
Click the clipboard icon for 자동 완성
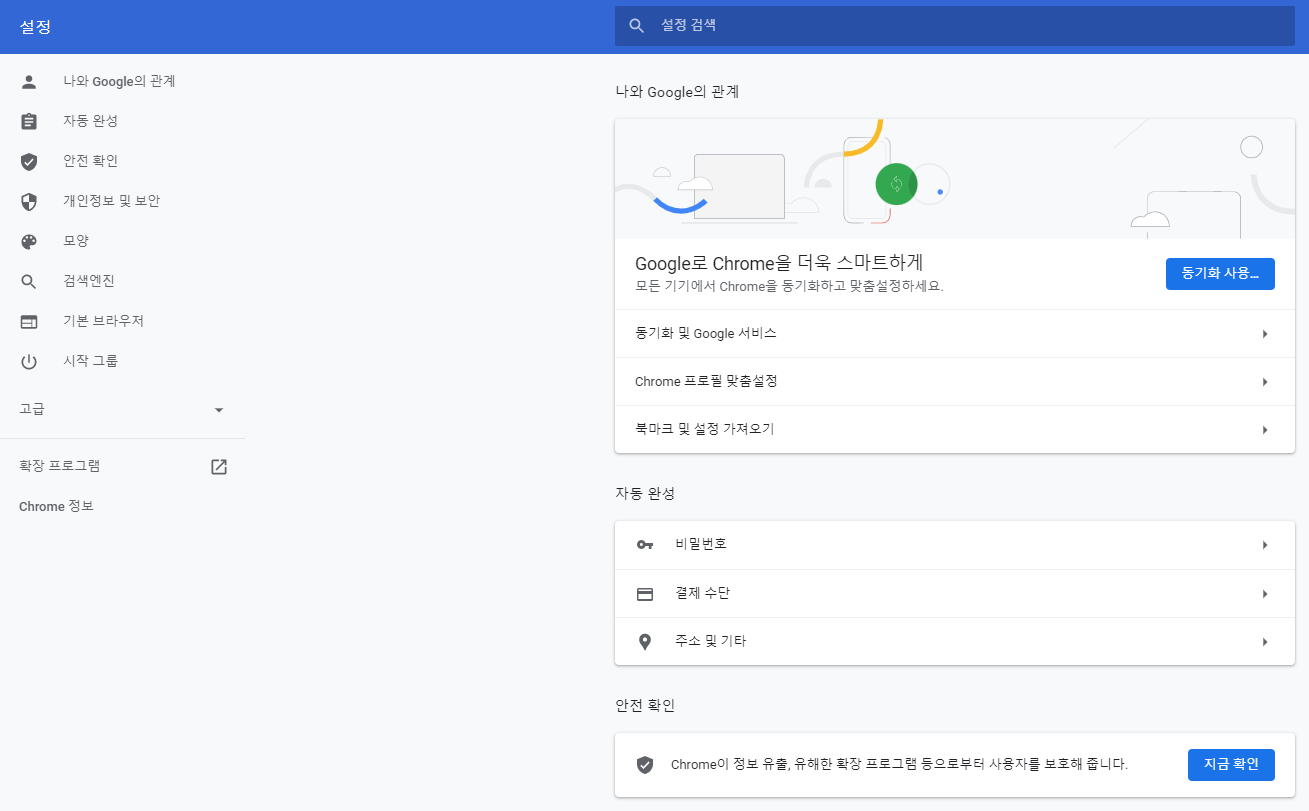click(29, 121)
